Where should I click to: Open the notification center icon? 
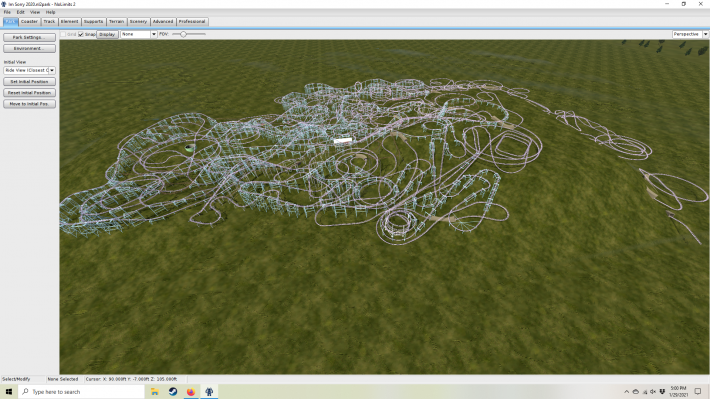point(698,392)
